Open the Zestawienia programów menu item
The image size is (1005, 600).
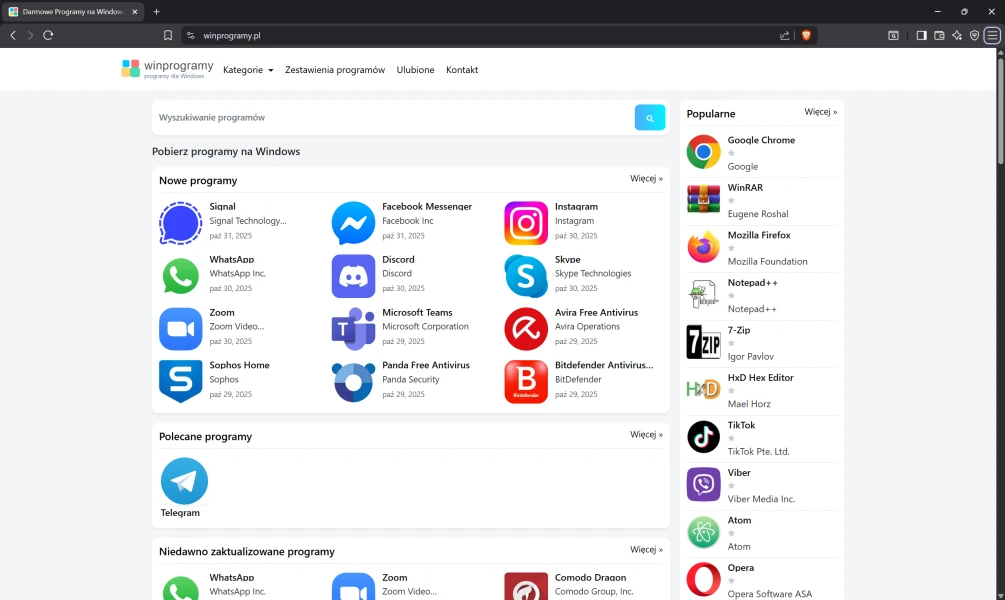[334, 70]
